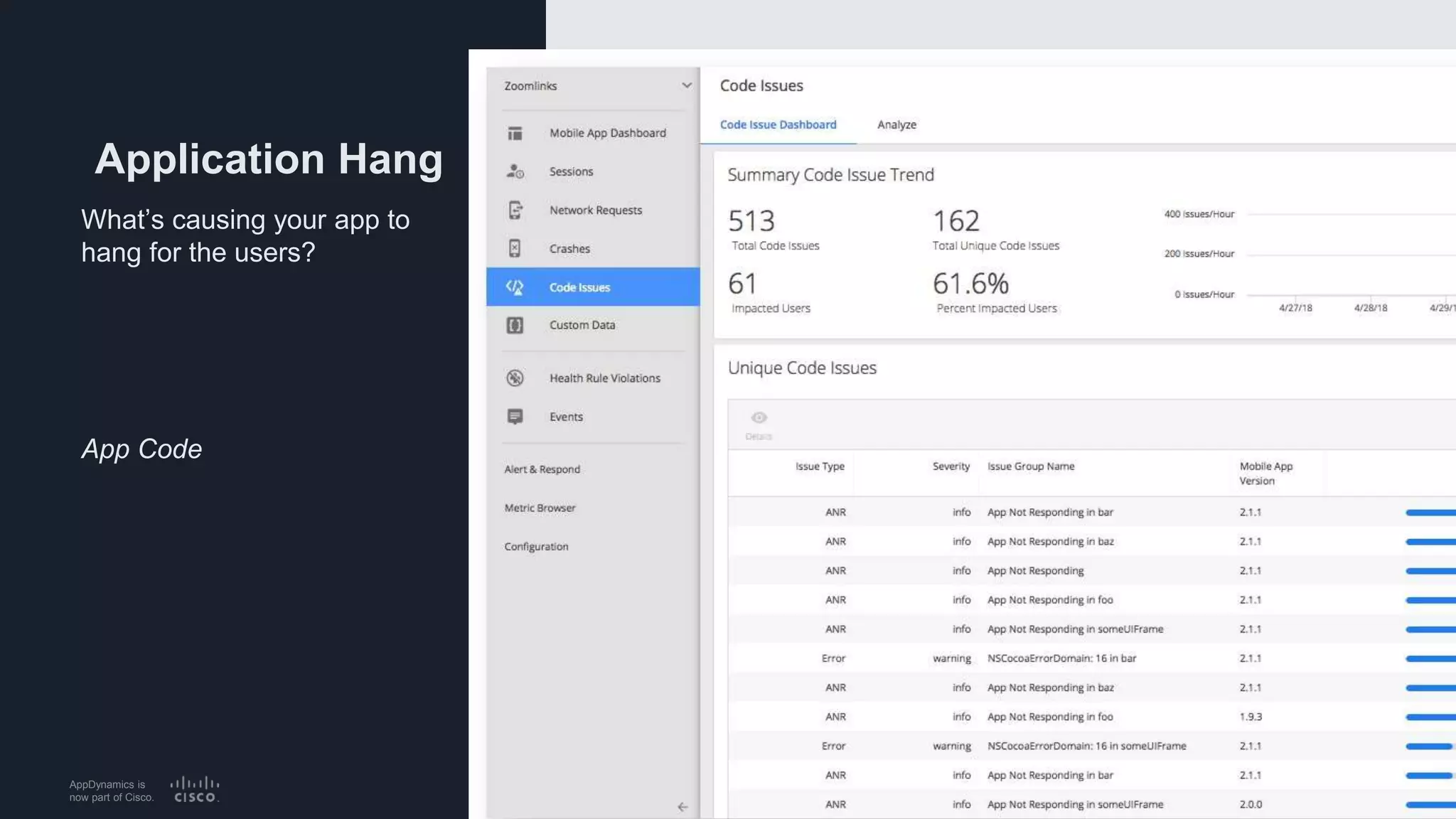Image resolution: width=1456 pixels, height=819 pixels.
Task: Click the Code Issues icon
Action: point(515,287)
